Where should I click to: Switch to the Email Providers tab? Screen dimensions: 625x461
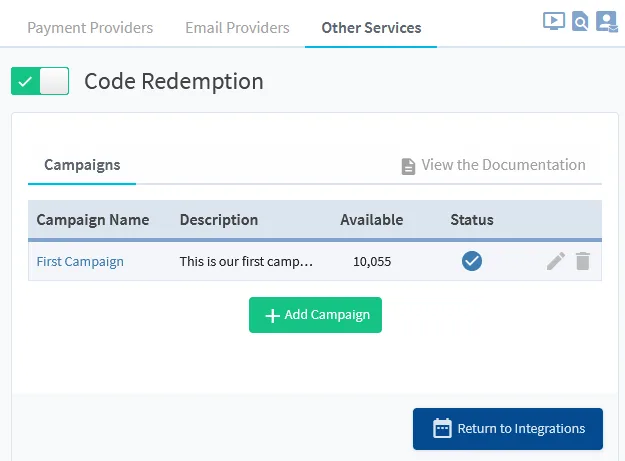(x=237, y=28)
